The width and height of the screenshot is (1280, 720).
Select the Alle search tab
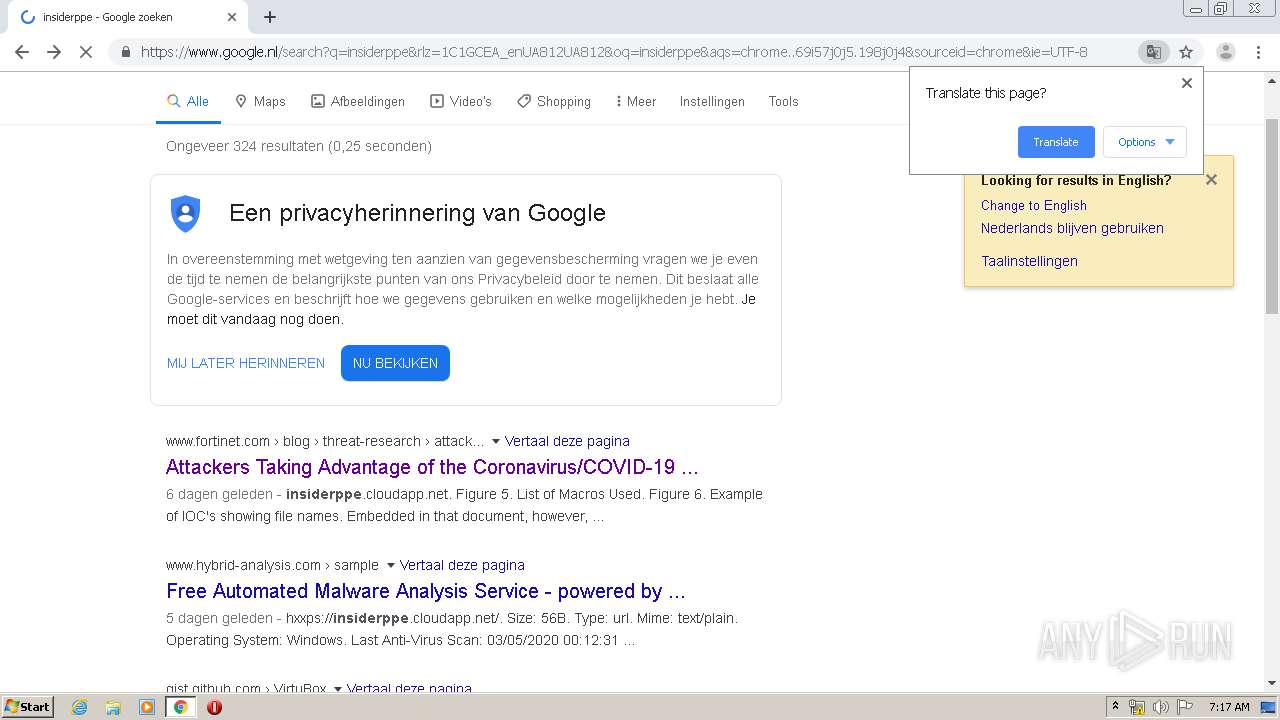click(188, 101)
